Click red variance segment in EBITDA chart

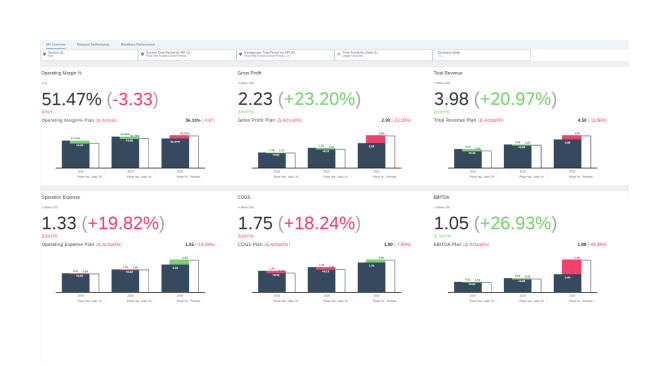point(571,267)
